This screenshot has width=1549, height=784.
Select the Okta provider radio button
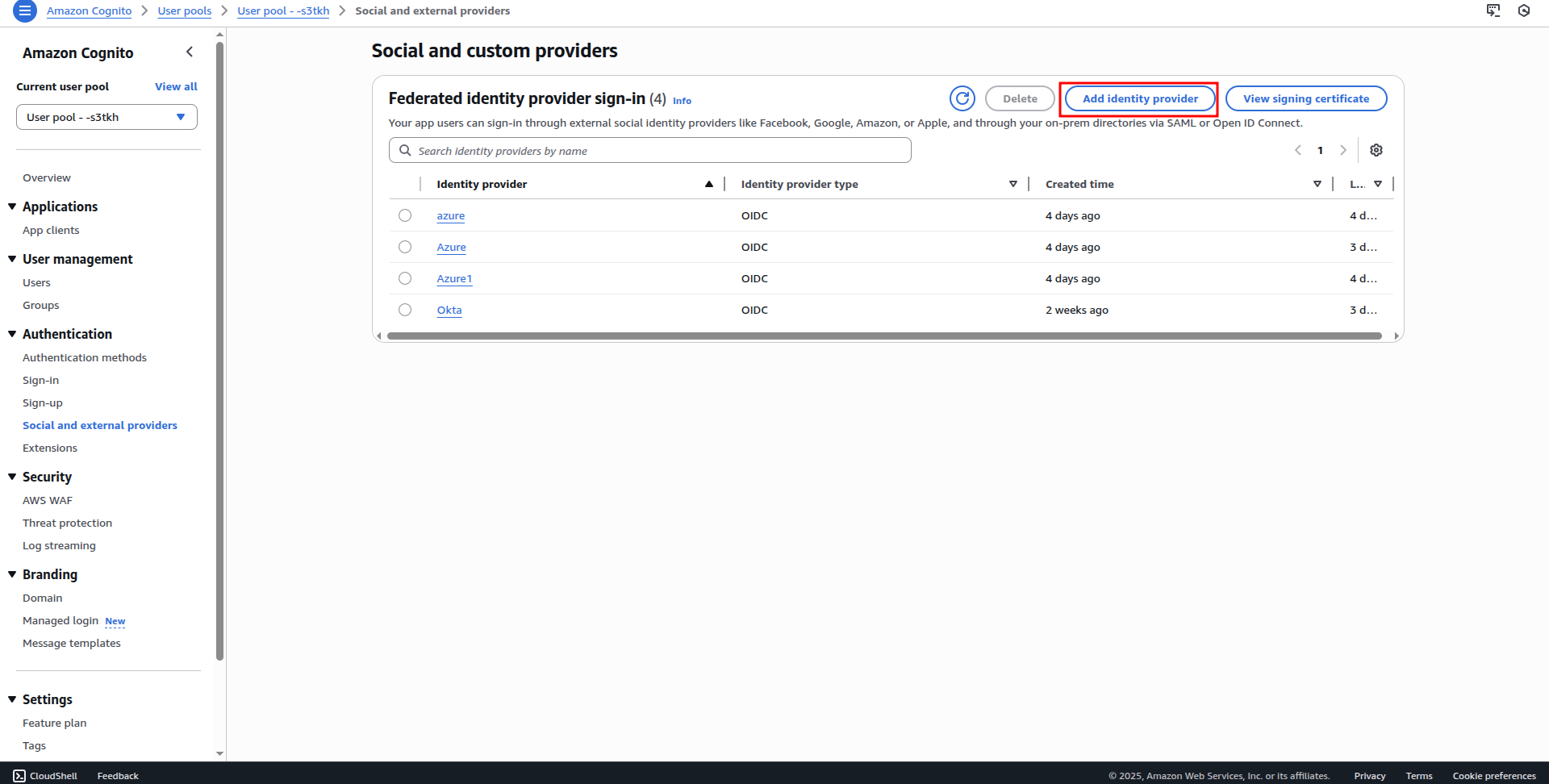click(405, 310)
